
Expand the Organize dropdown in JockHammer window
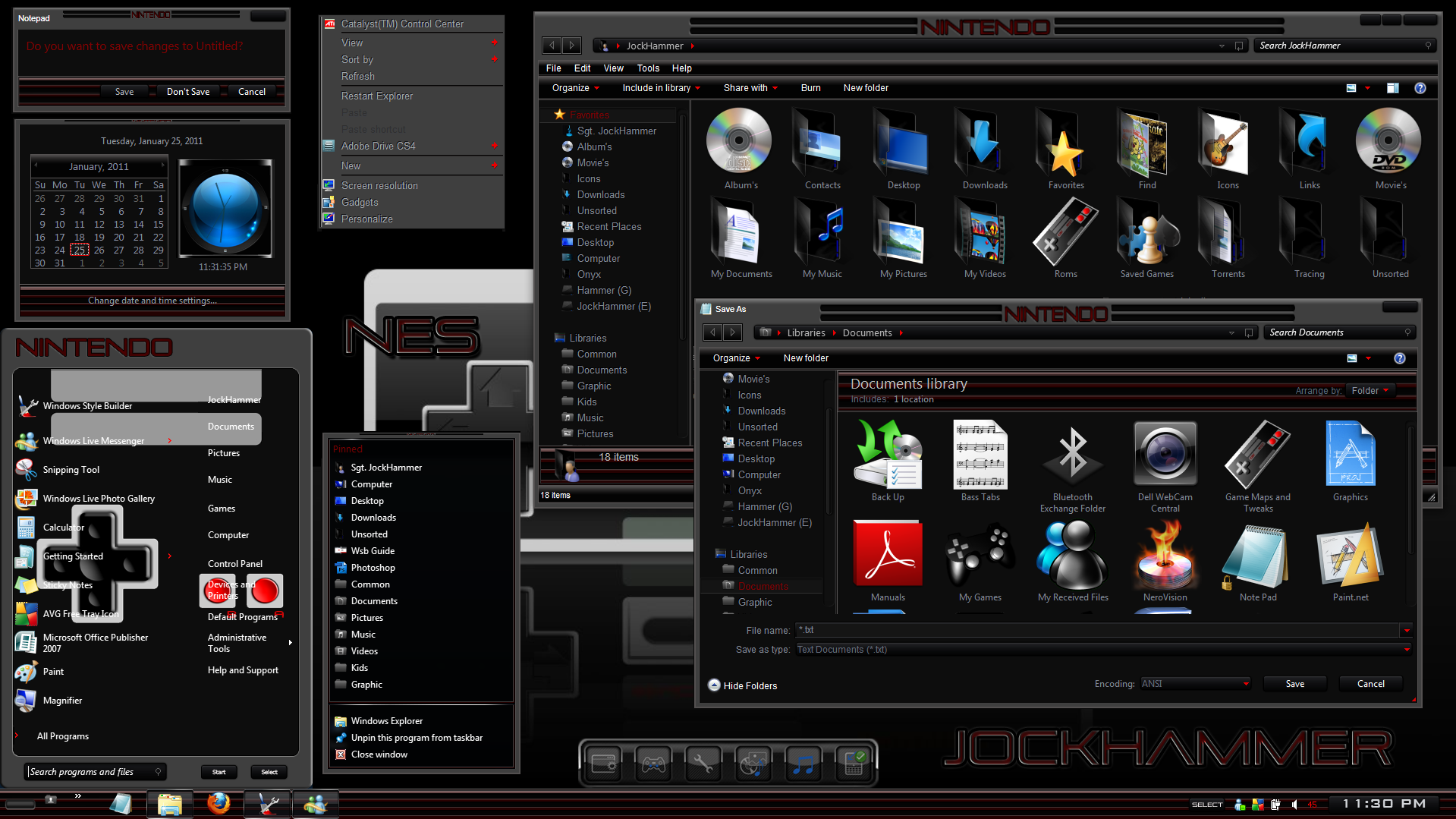click(576, 88)
